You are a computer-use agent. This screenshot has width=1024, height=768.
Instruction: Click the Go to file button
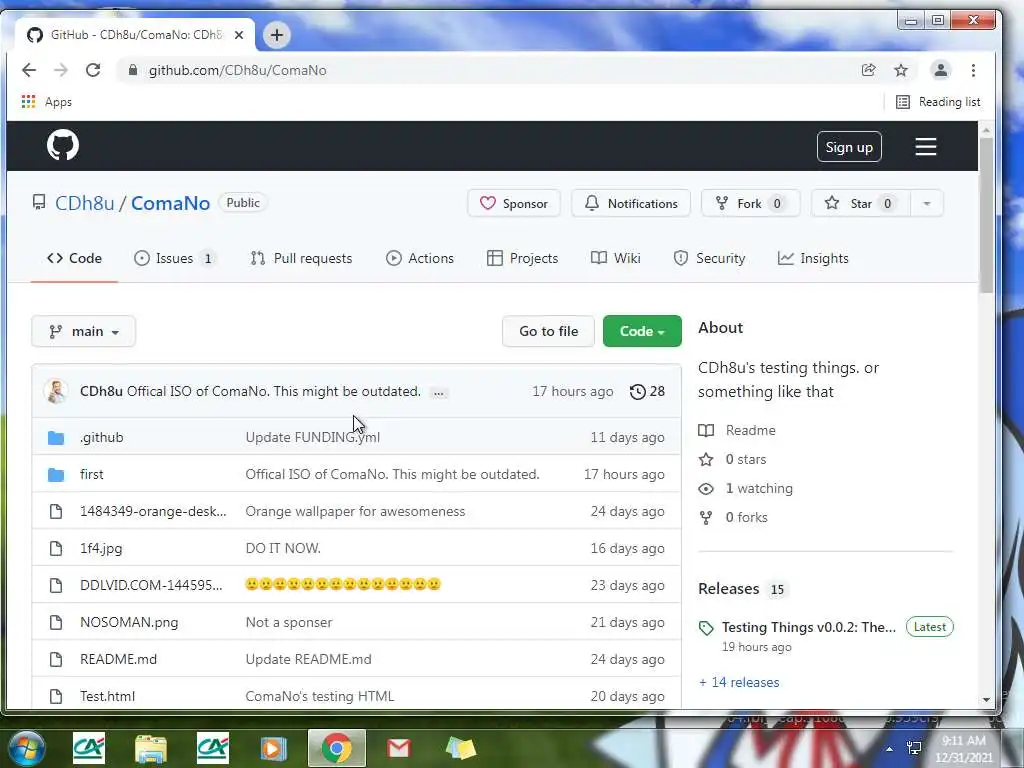coord(549,331)
